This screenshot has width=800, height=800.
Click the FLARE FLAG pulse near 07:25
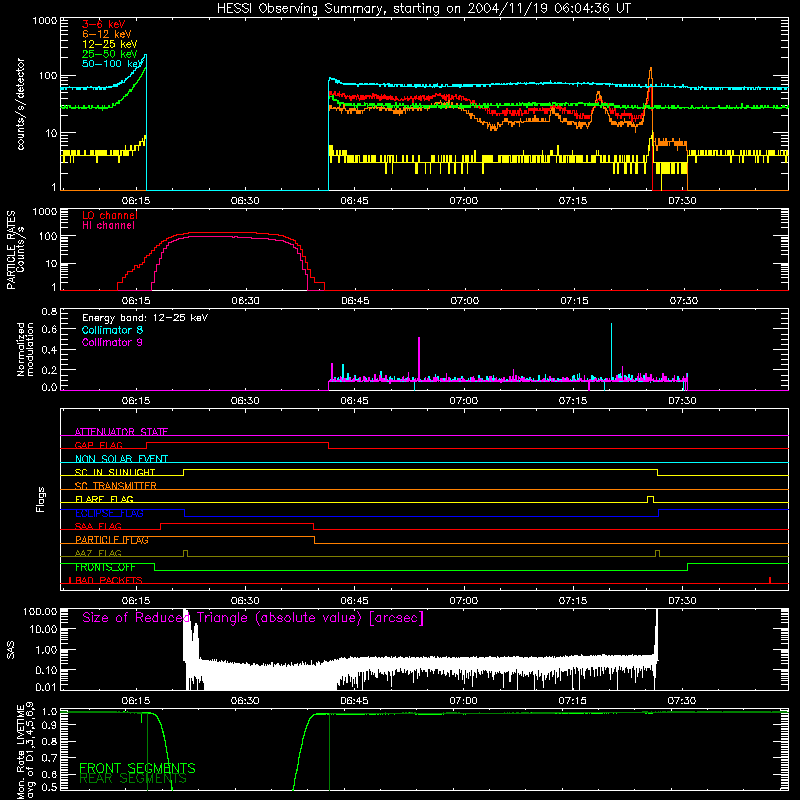point(650,499)
